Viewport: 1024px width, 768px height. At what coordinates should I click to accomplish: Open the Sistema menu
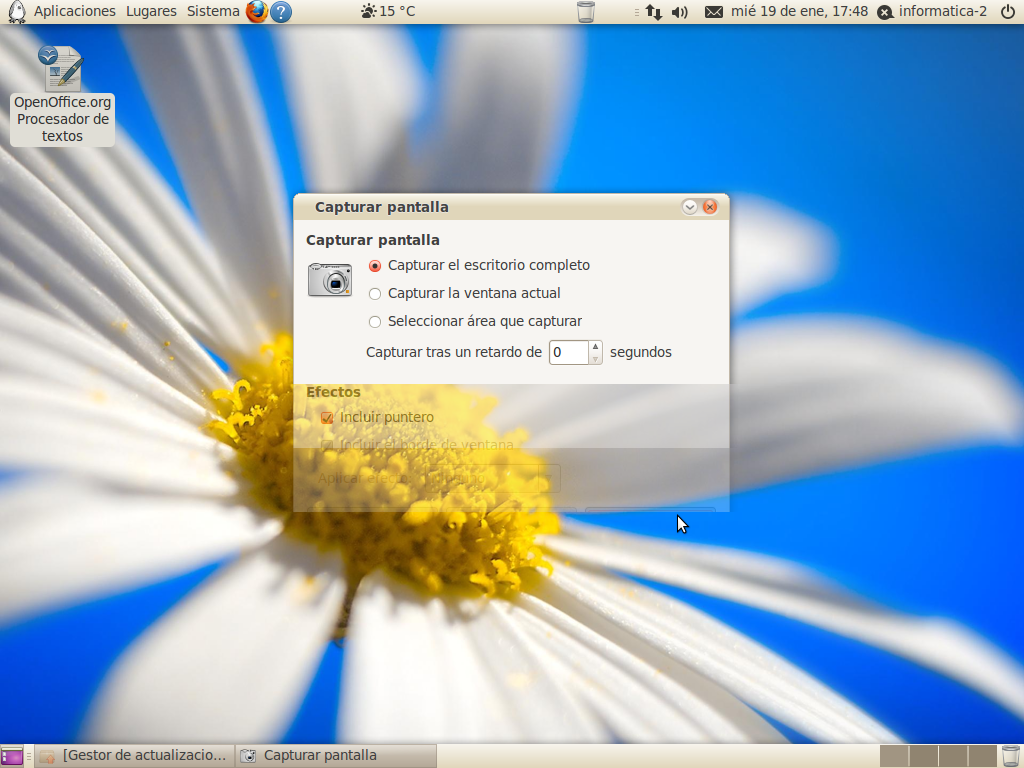pos(213,12)
